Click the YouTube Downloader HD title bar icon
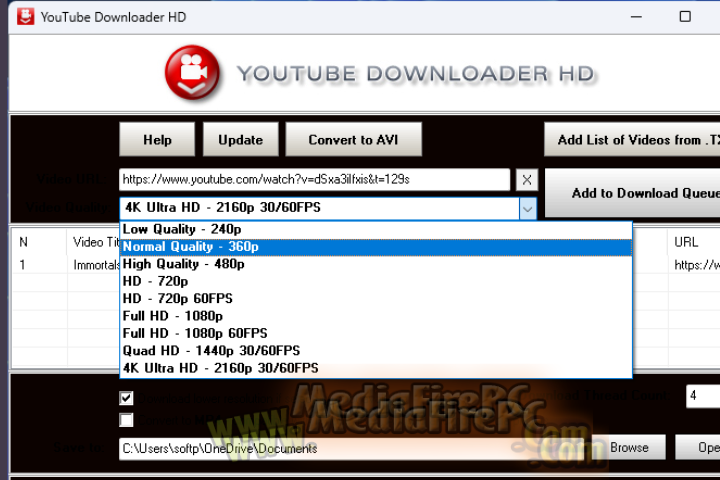Image resolution: width=720 pixels, height=480 pixels. pos(26,17)
